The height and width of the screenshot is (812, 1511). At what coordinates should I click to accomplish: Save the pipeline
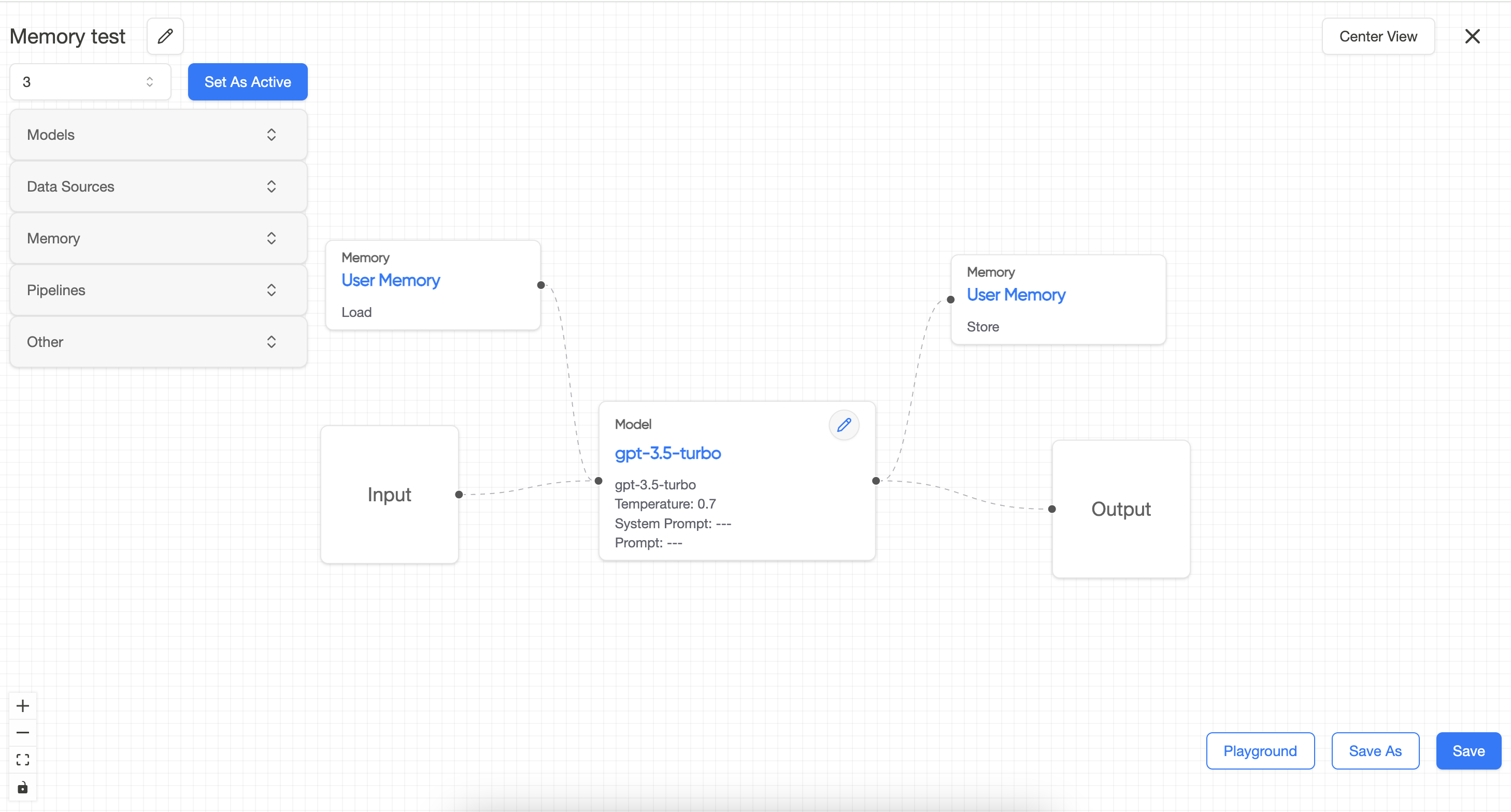pos(1468,751)
